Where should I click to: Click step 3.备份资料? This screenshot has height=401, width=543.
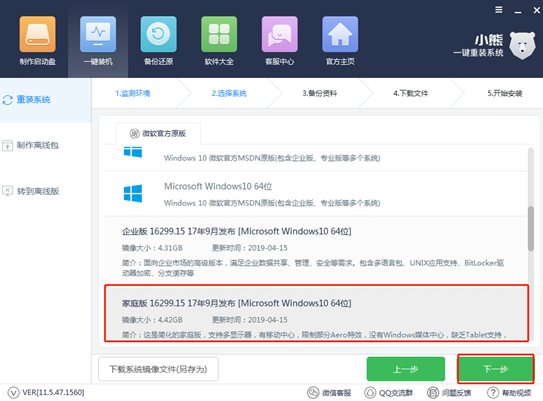(x=320, y=93)
